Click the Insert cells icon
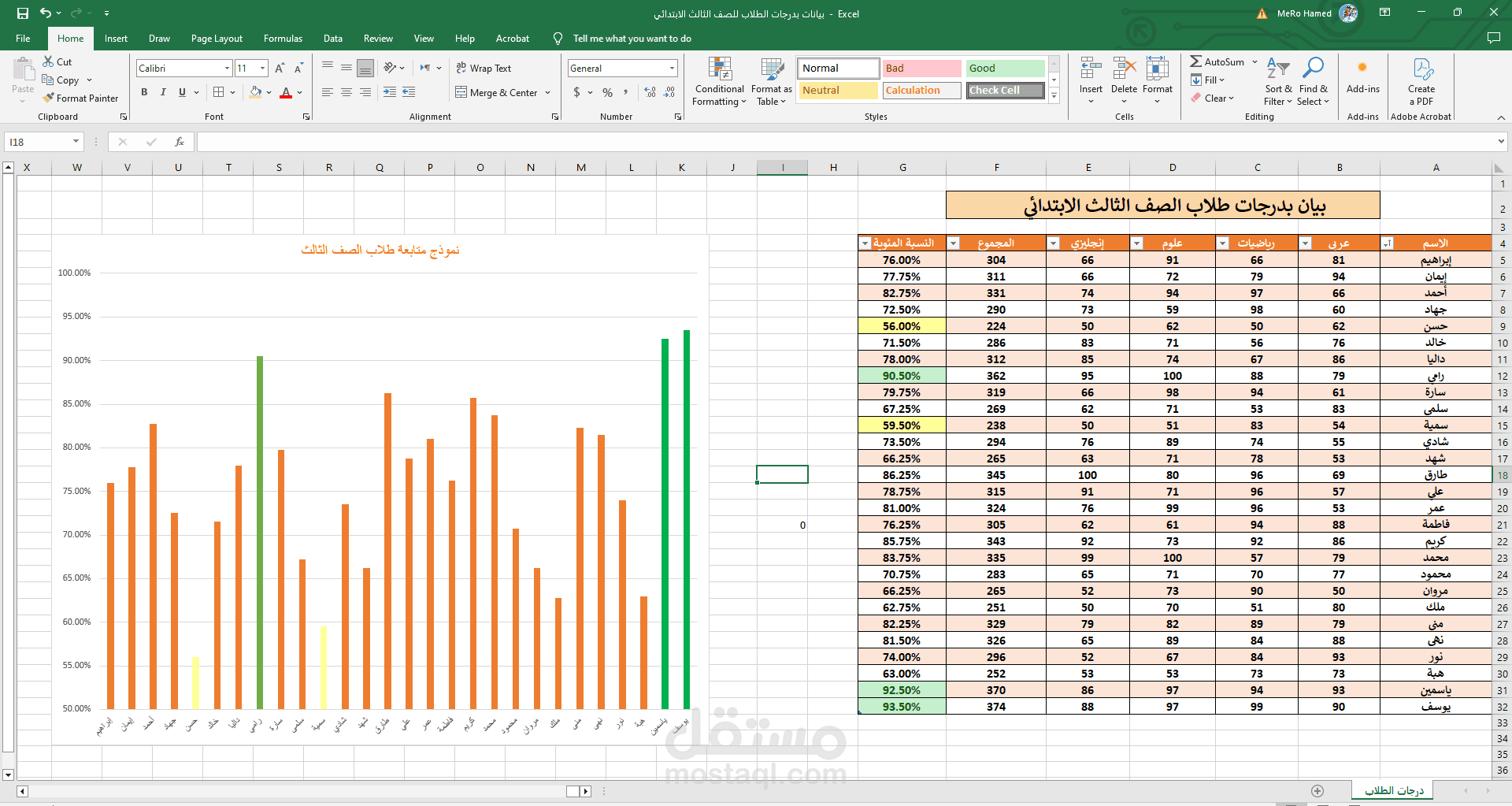 click(x=1091, y=69)
